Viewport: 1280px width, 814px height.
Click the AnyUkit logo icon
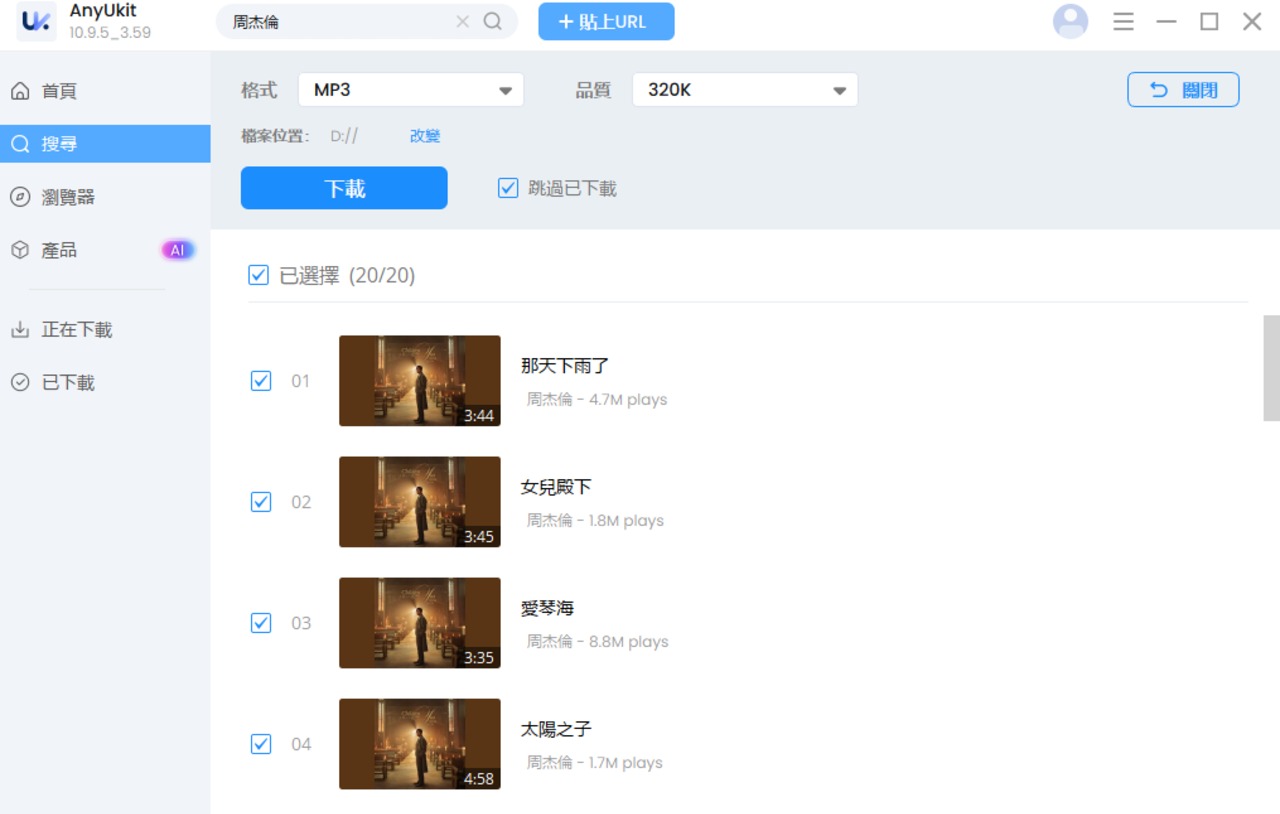(36, 22)
